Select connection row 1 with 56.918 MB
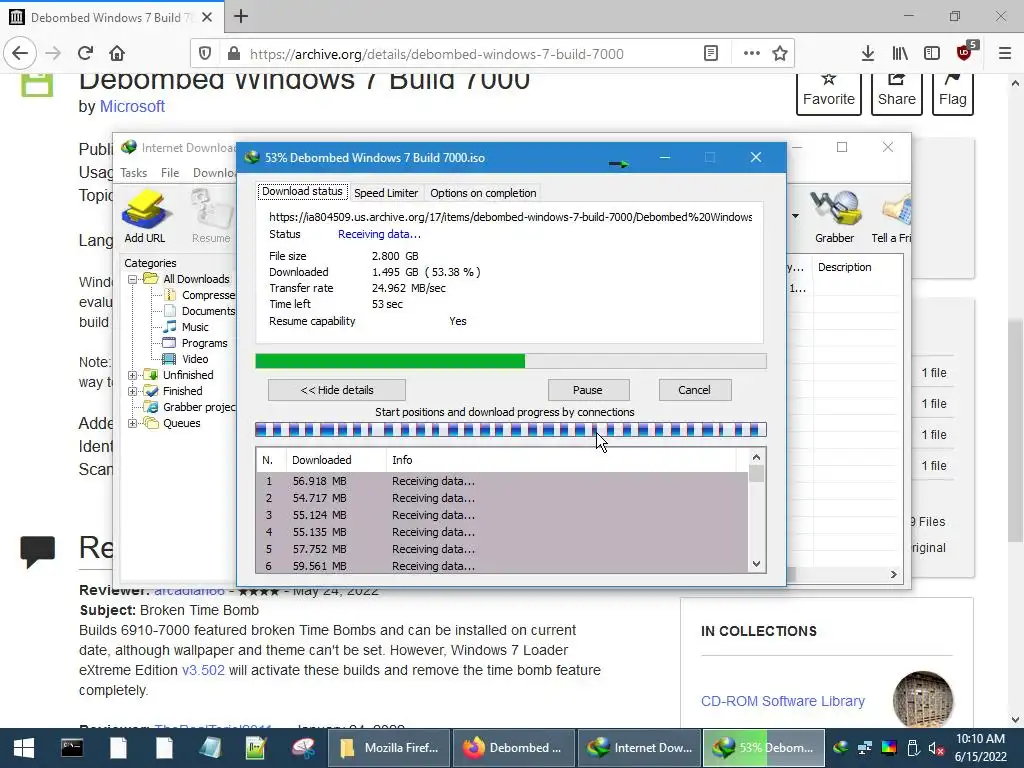 (x=502, y=481)
